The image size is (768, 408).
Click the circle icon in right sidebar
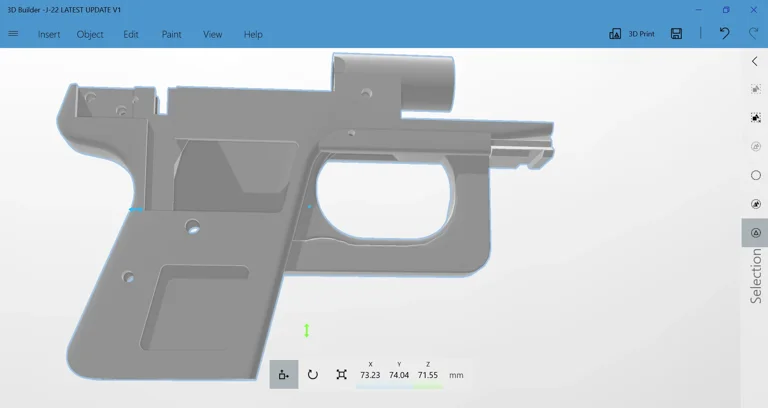click(x=756, y=176)
